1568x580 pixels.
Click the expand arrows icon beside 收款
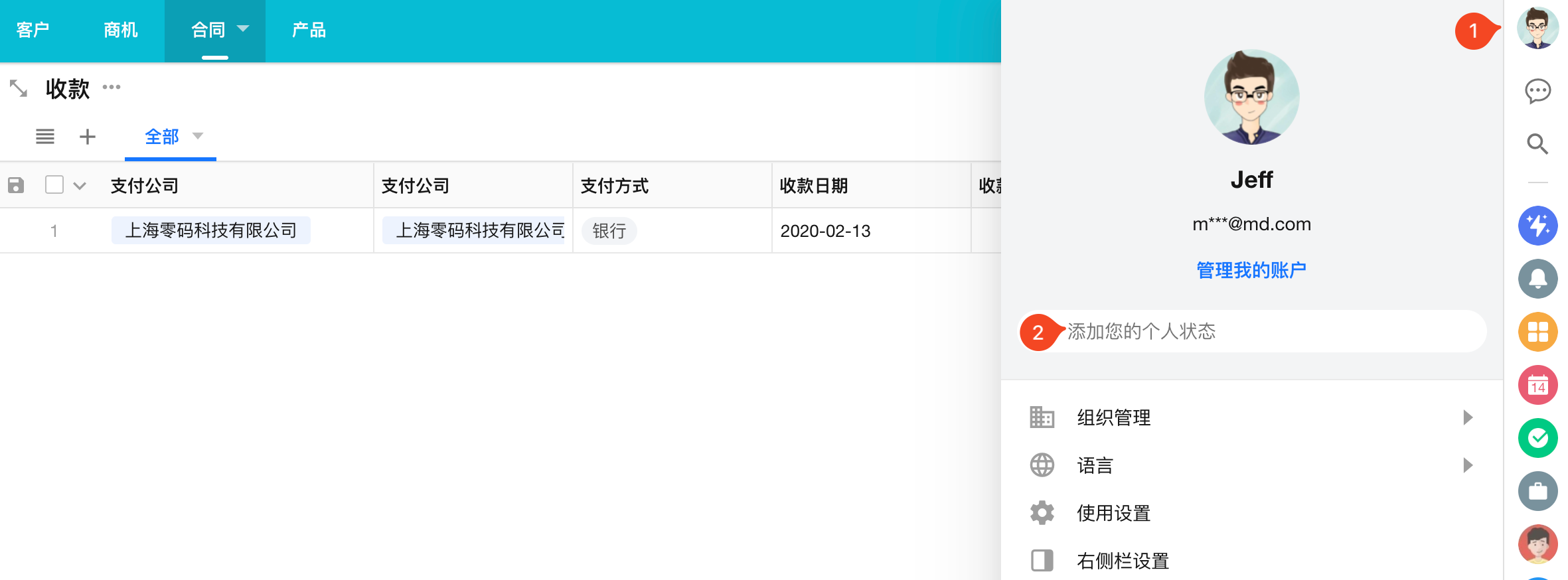pos(19,88)
